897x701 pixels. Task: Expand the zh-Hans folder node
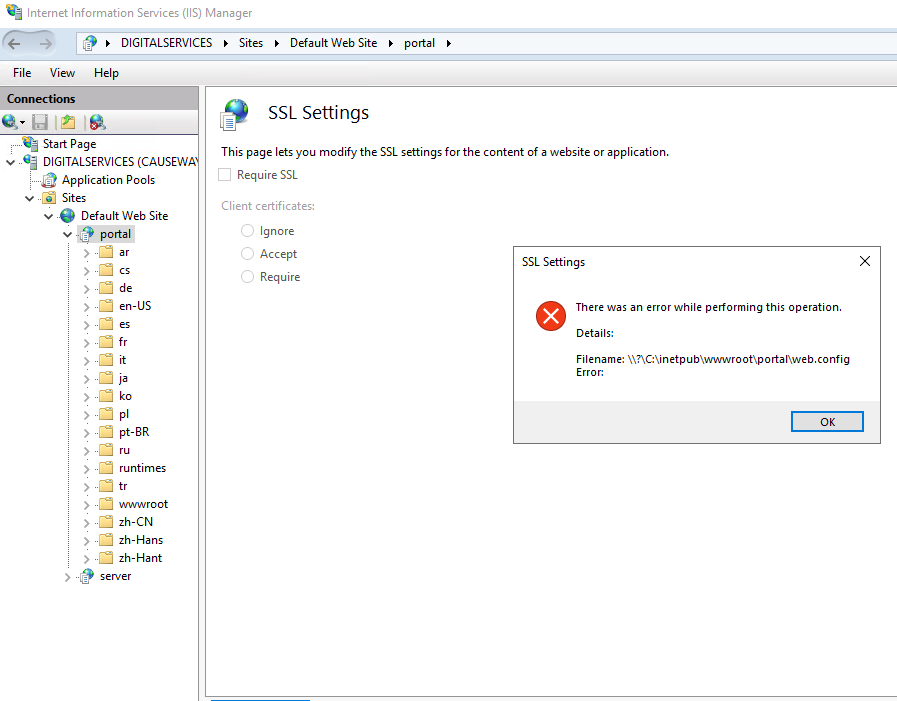click(86, 541)
